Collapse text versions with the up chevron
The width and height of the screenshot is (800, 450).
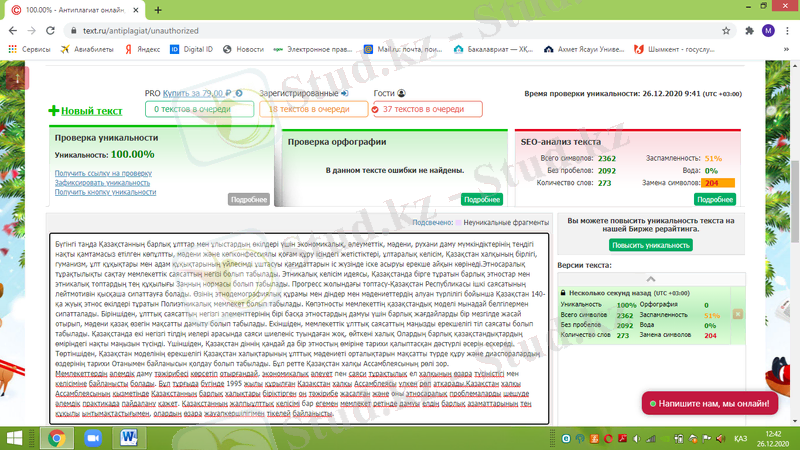pyautogui.click(x=651, y=279)
